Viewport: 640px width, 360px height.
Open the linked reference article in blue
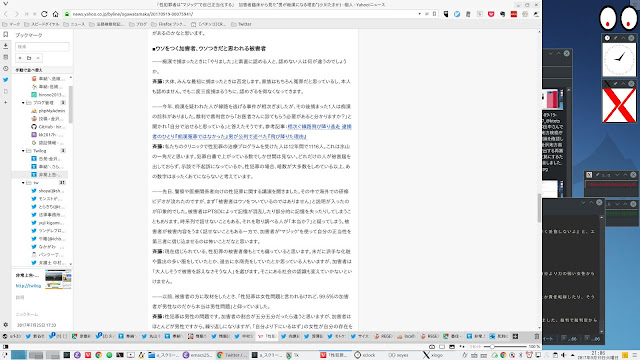(252, 131)
